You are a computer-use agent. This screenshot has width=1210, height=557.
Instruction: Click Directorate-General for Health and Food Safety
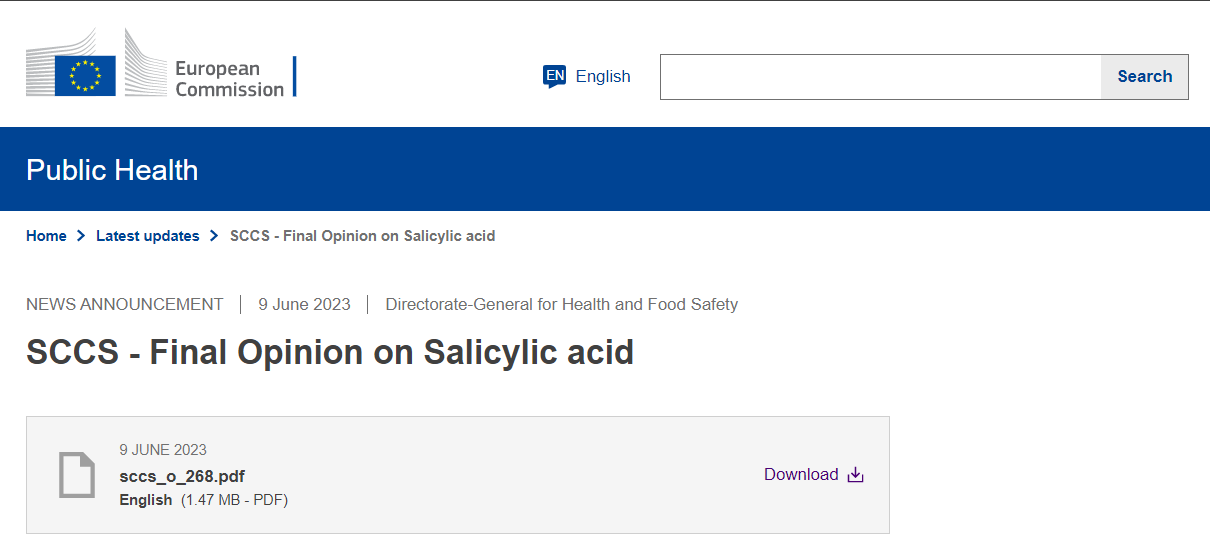(x=561, y=304)
